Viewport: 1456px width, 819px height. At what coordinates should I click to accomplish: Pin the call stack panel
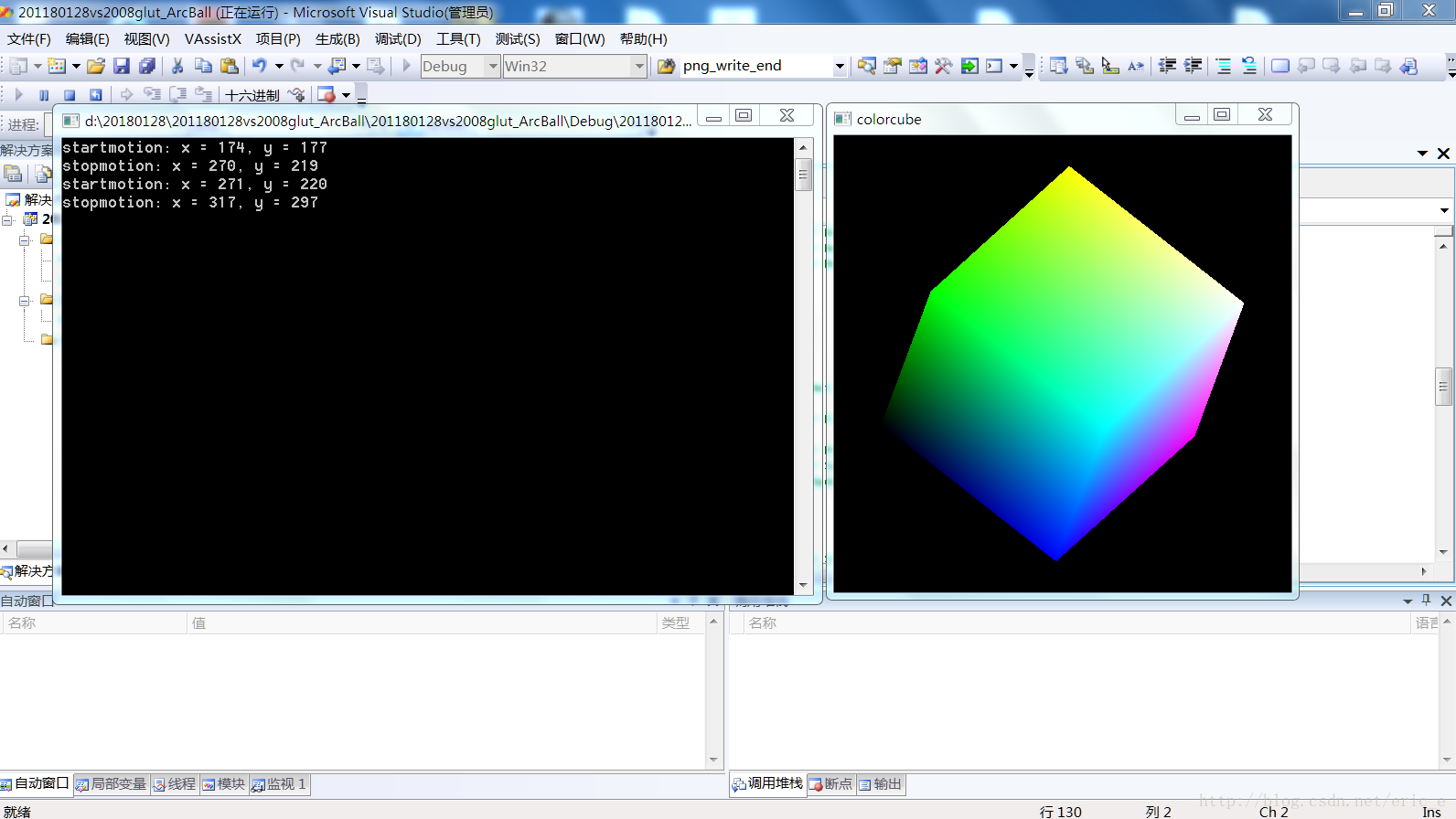(x=1427, y=601)
